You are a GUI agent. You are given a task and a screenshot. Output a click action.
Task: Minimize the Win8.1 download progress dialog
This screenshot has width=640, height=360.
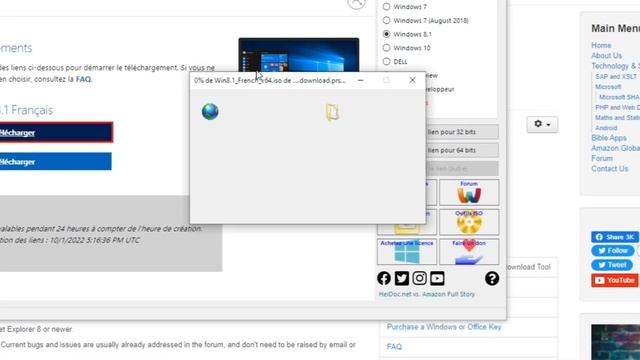360,80
